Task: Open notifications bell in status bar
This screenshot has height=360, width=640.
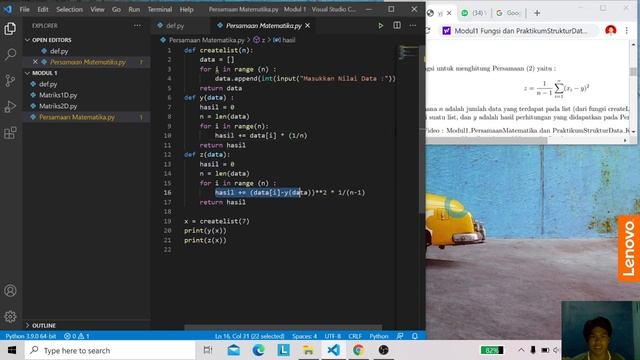Action: click(415, 336)
